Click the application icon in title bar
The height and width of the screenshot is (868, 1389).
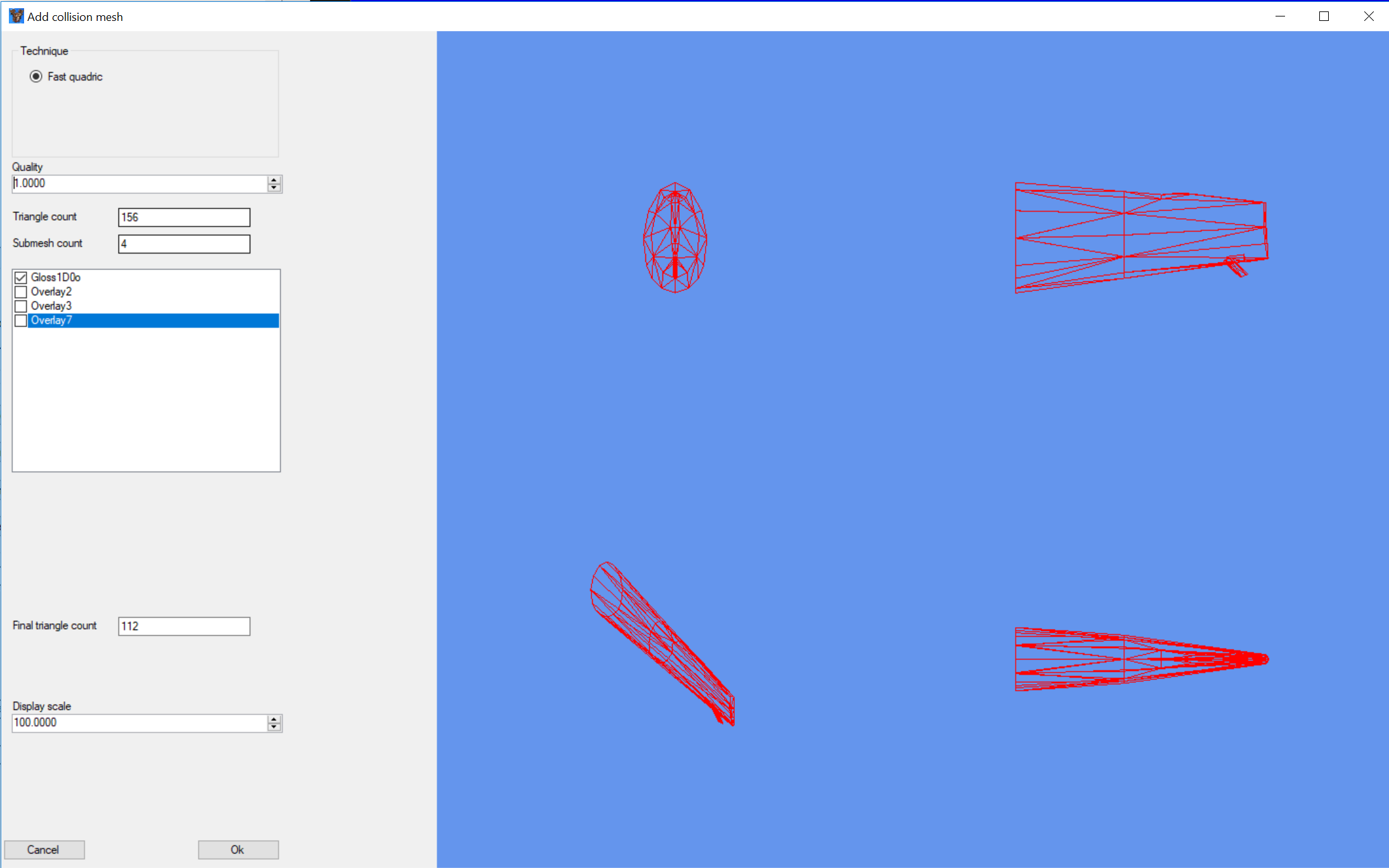[16, 16]
